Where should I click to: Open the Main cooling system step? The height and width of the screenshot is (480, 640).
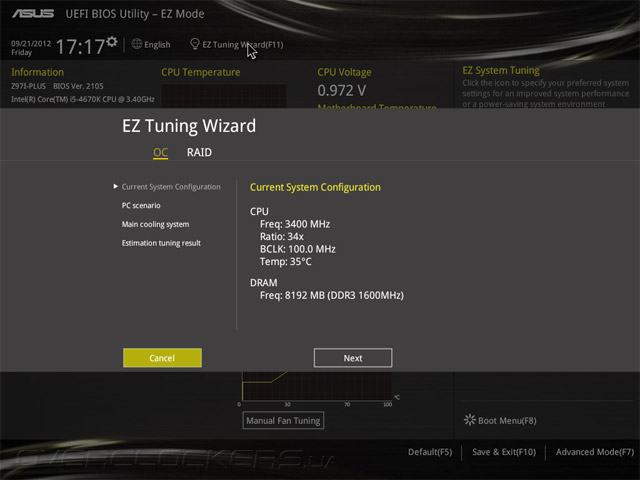(x=155, y=224)
